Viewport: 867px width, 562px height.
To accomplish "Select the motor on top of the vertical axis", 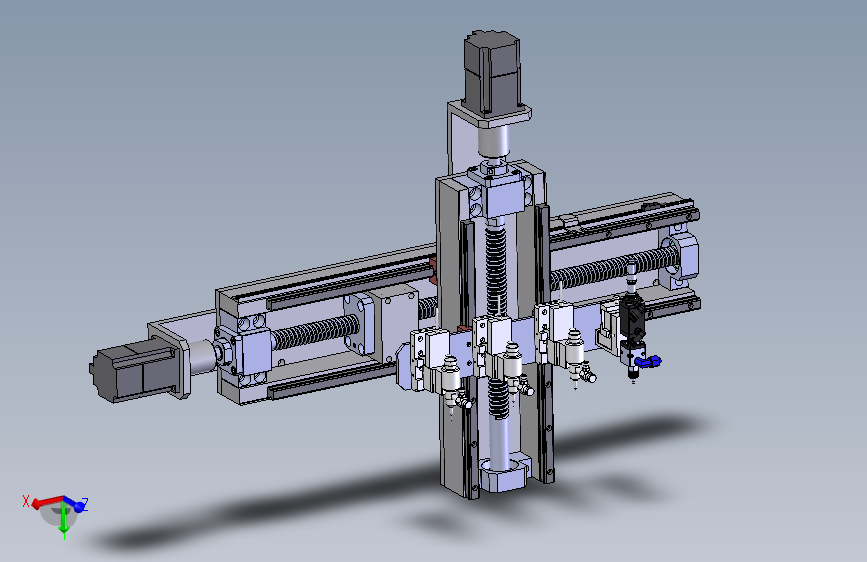I will click(492, 72).
